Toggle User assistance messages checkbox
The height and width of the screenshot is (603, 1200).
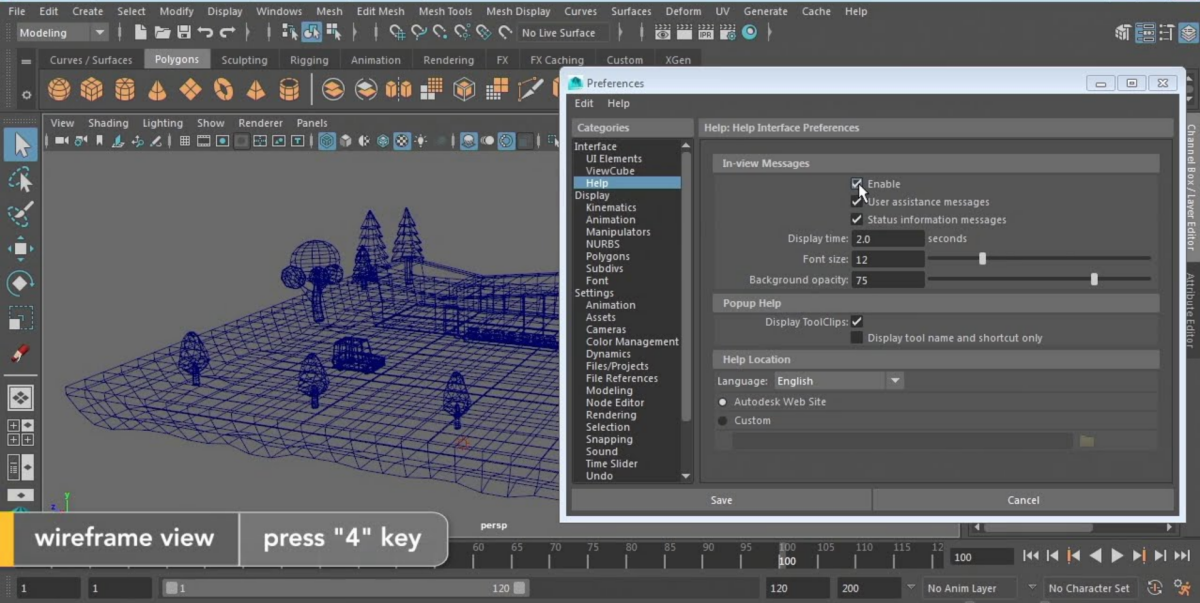click(x=857, y=202)
